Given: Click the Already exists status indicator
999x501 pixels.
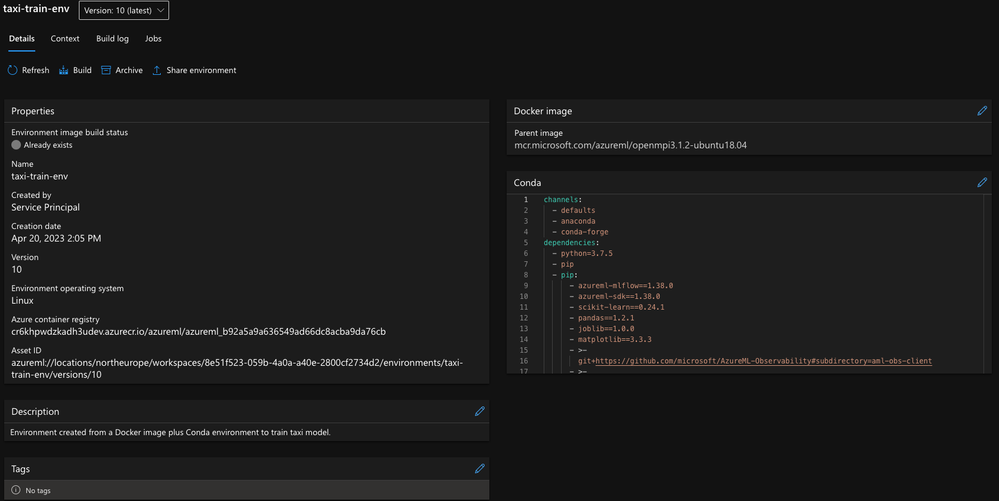Looking at the screenshot, I should tap(16, 145).
